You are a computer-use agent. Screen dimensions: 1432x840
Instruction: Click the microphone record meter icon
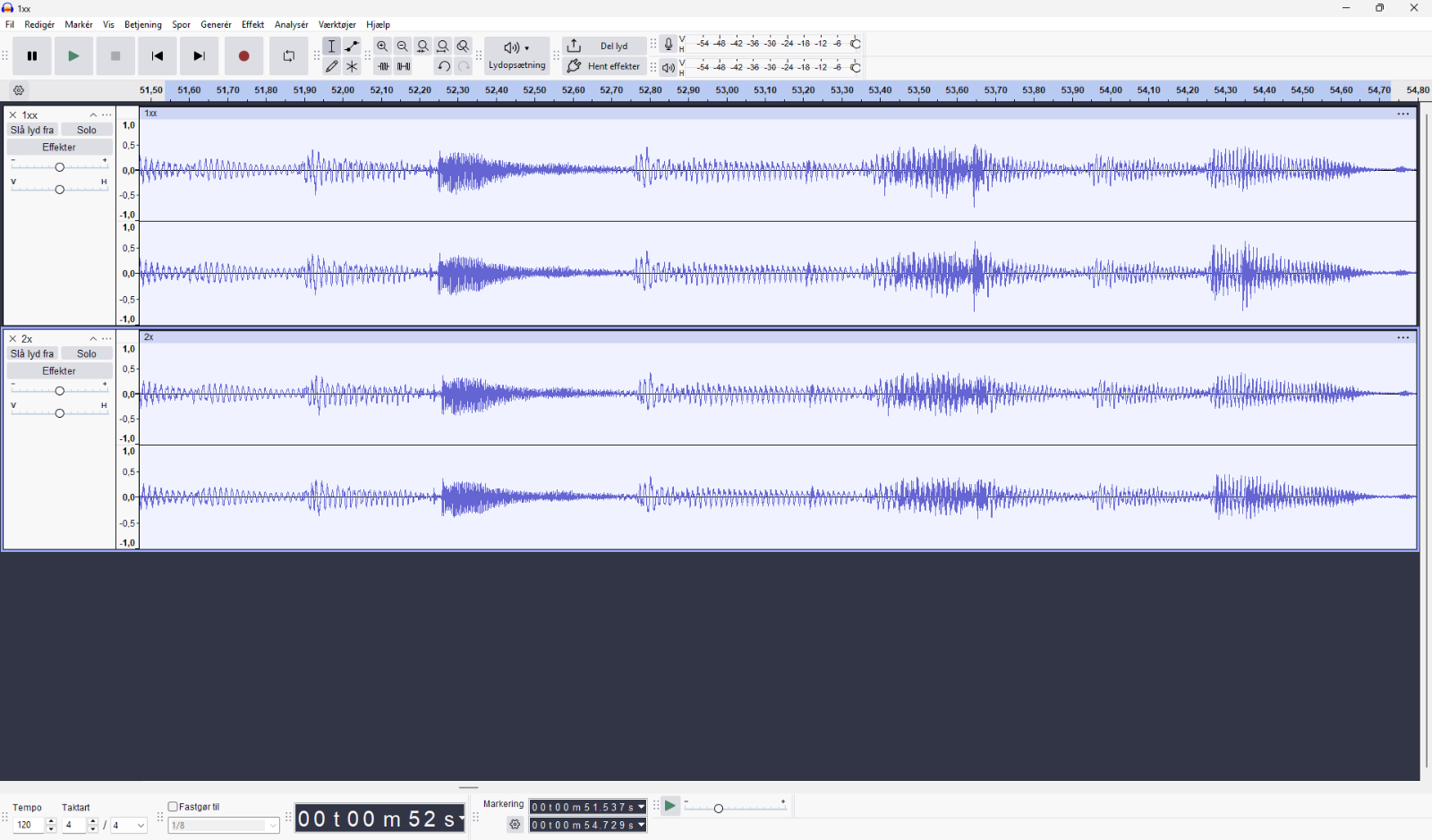(x=669, y=44)
